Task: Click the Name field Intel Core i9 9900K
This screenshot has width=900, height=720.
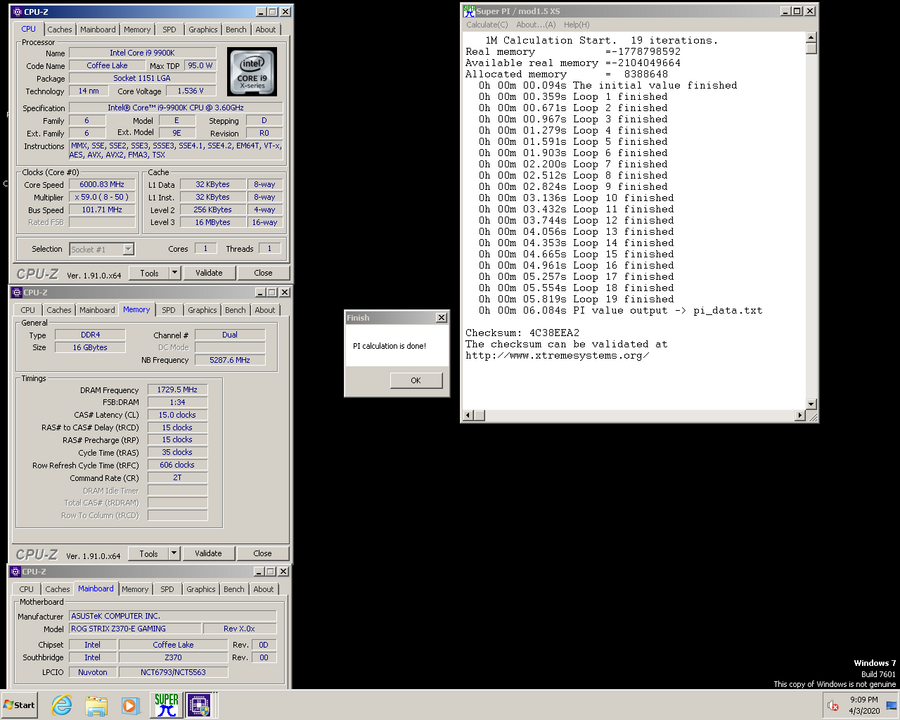Action: 142,53
